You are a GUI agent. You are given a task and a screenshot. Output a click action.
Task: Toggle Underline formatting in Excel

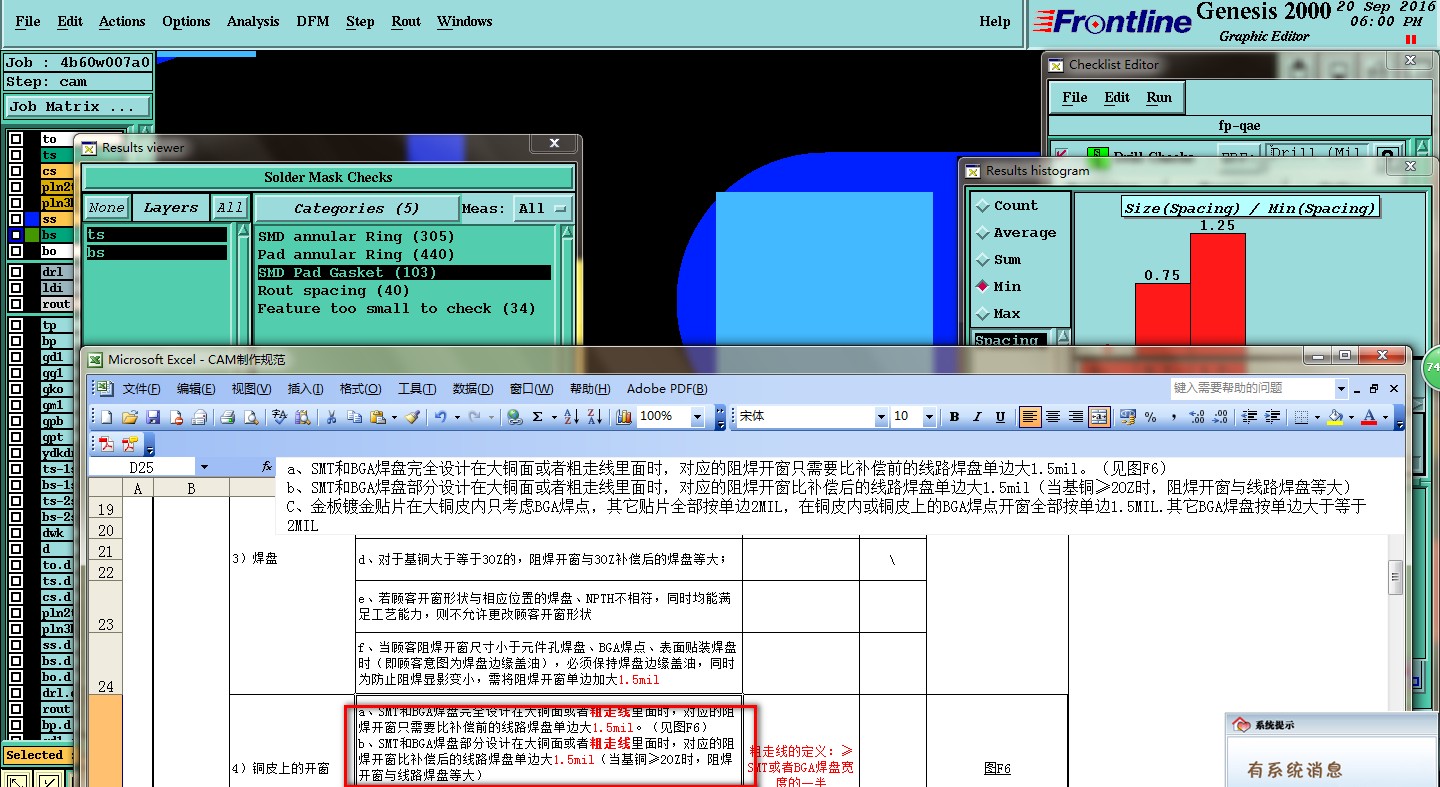1000,417
